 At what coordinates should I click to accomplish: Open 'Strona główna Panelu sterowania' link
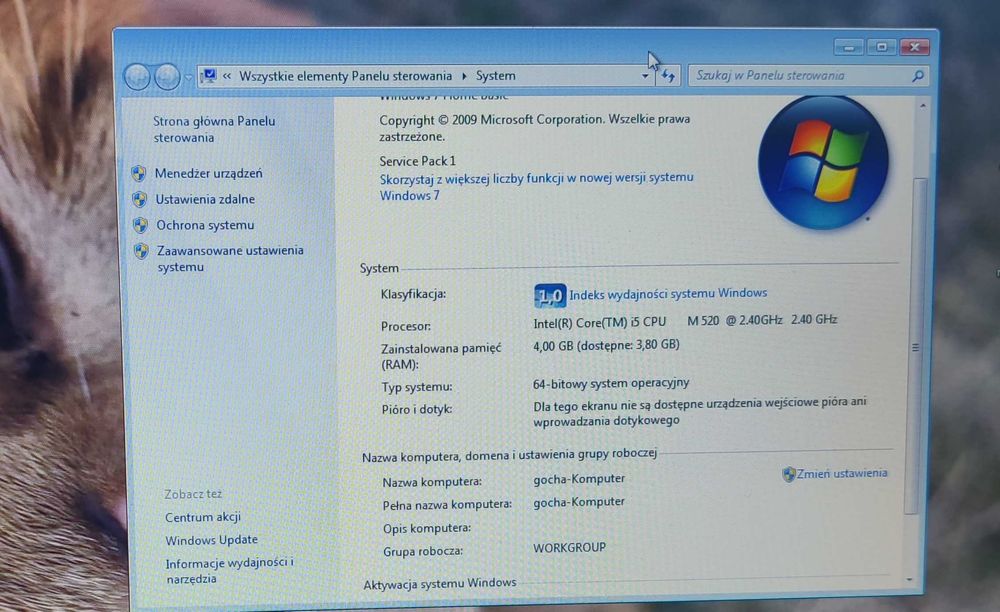(x=214, y=129)
